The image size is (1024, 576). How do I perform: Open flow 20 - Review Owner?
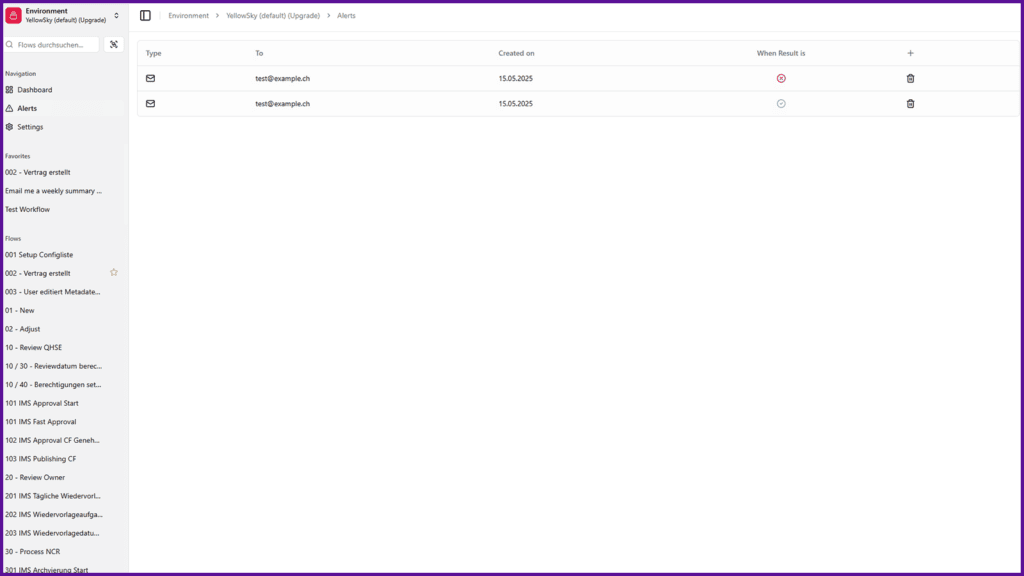coord(35,477)
